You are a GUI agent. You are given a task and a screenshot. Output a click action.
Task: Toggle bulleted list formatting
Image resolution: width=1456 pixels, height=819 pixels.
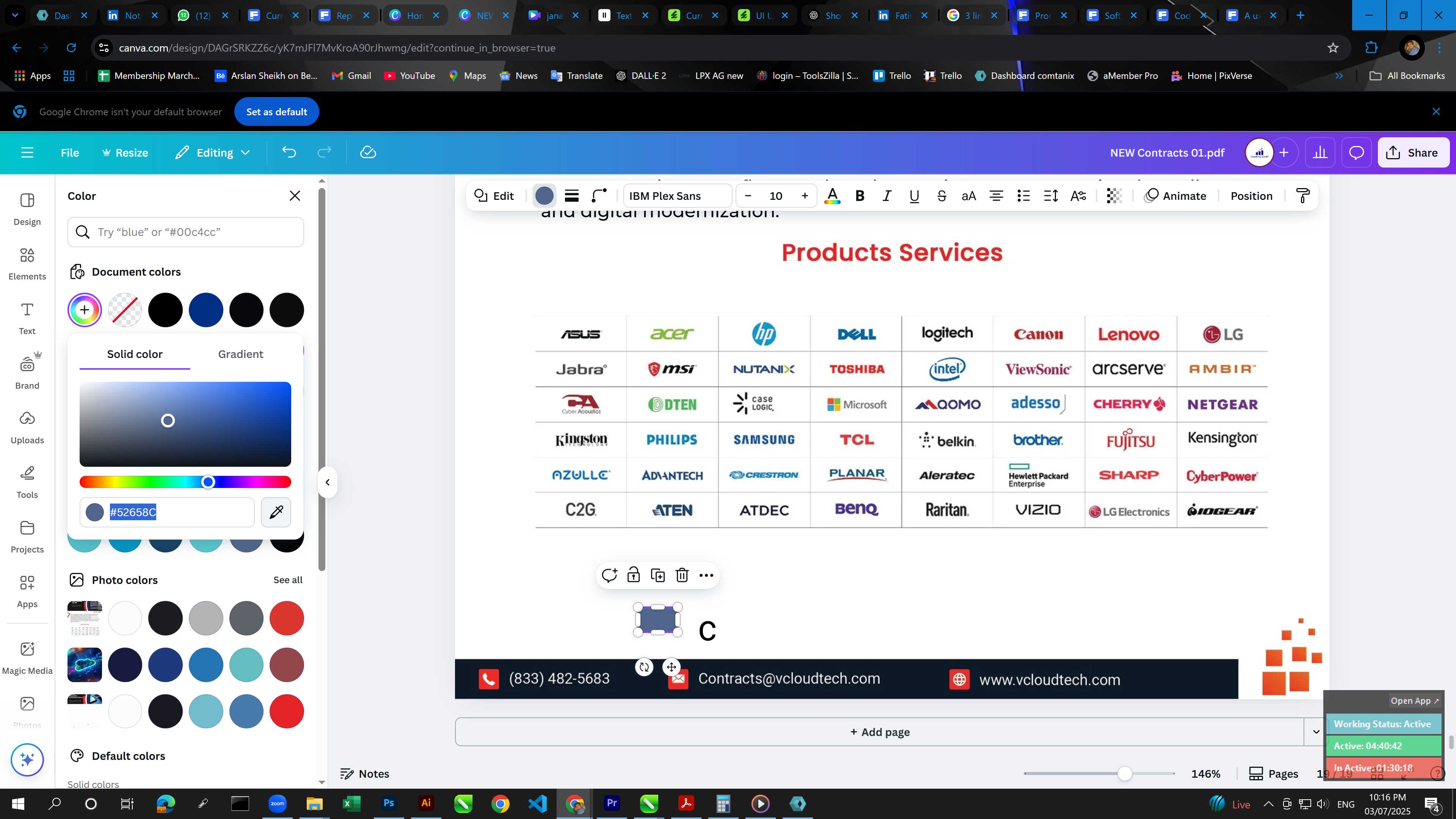(1023, 196)
